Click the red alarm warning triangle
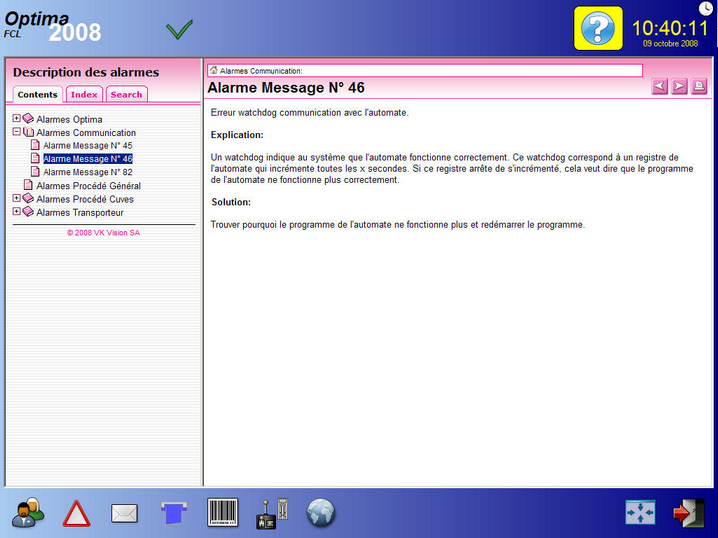718x538 pixels. click(76, 514)
